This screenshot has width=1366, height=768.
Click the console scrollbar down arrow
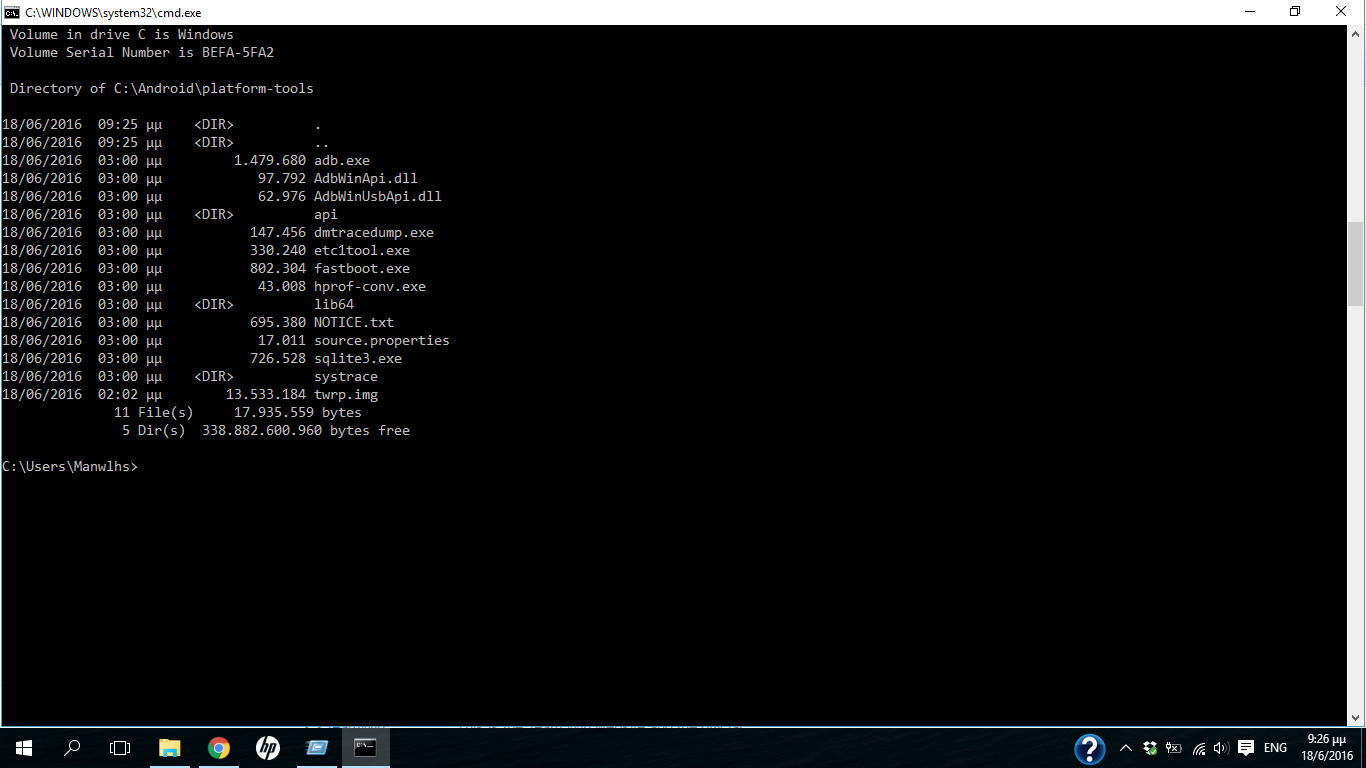click(1356, 716)
